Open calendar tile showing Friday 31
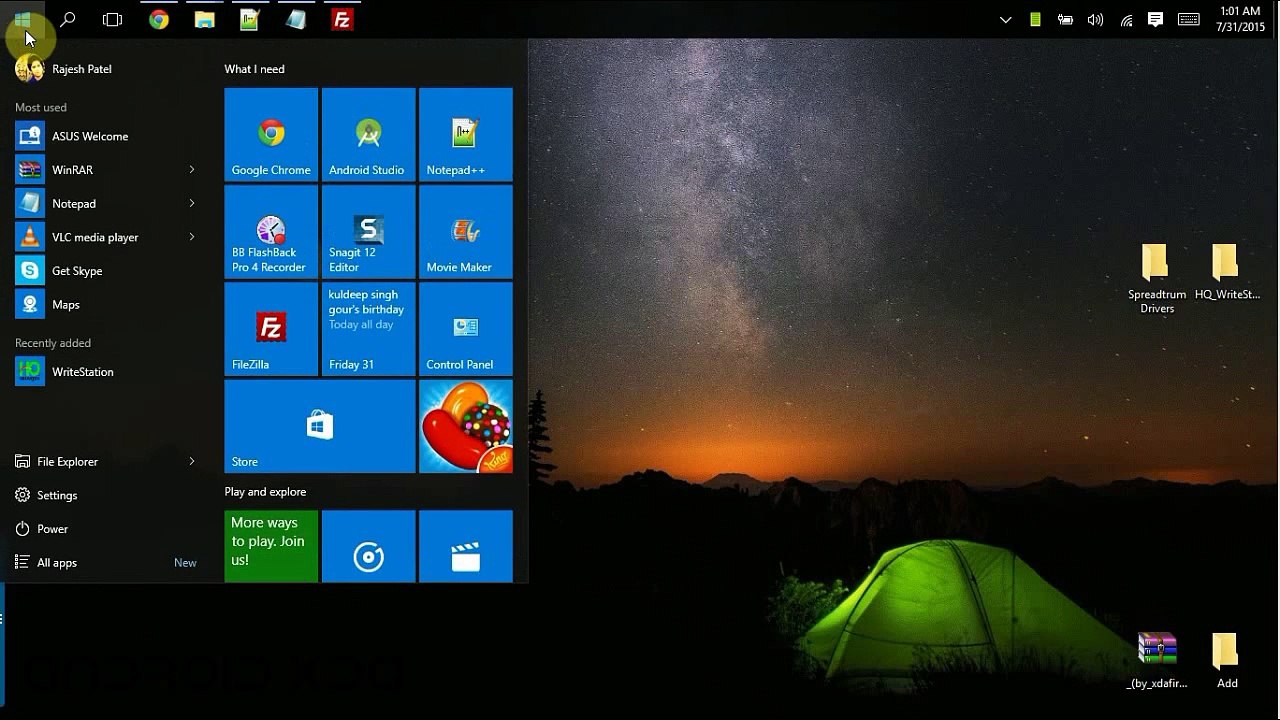The width and height of the screenshot is (1280, 720). [x=368, y=328]
